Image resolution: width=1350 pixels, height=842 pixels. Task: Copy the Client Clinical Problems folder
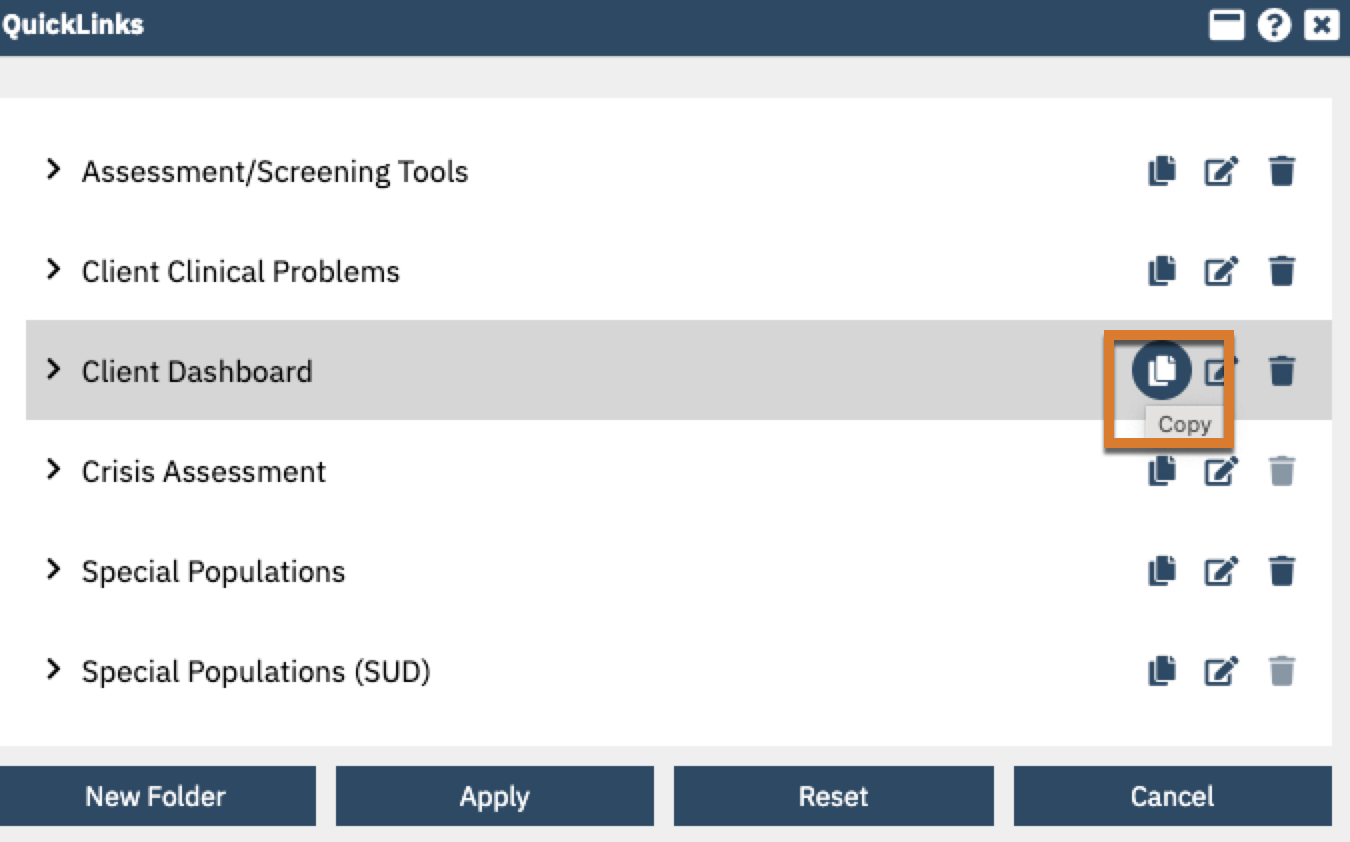[1161, 271]
